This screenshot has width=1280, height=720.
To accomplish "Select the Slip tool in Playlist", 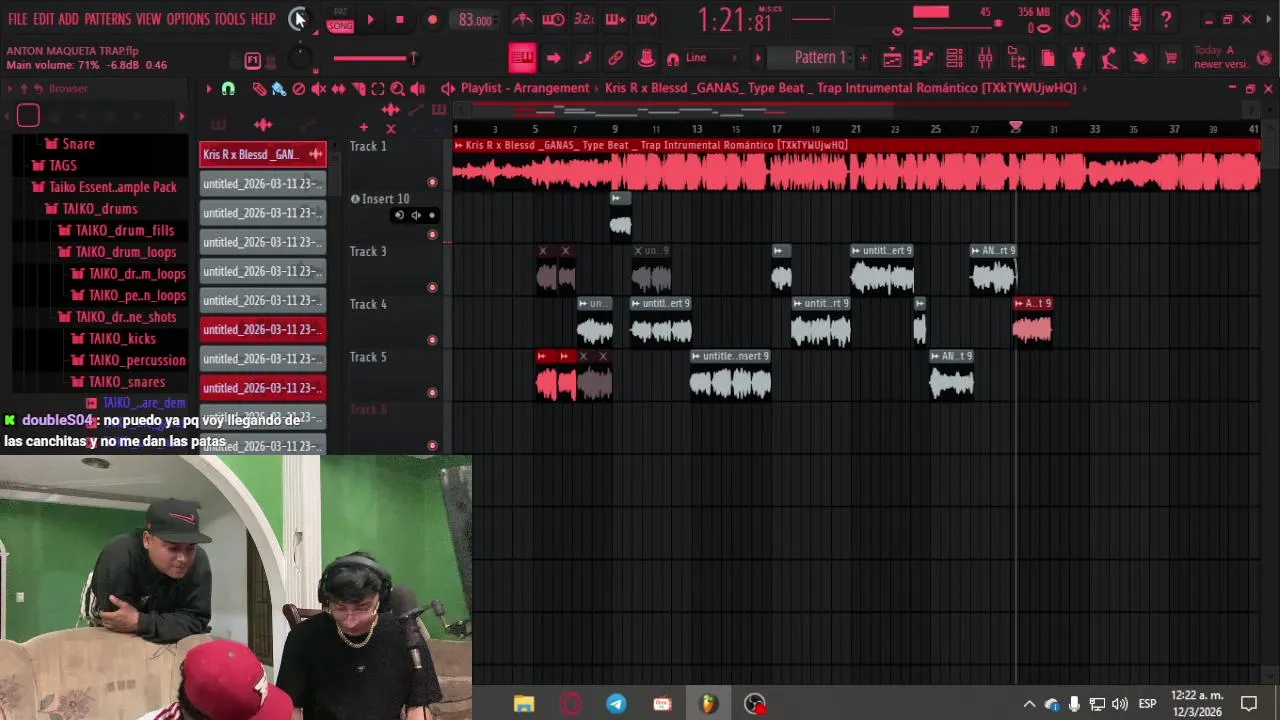I will point(338,89).
